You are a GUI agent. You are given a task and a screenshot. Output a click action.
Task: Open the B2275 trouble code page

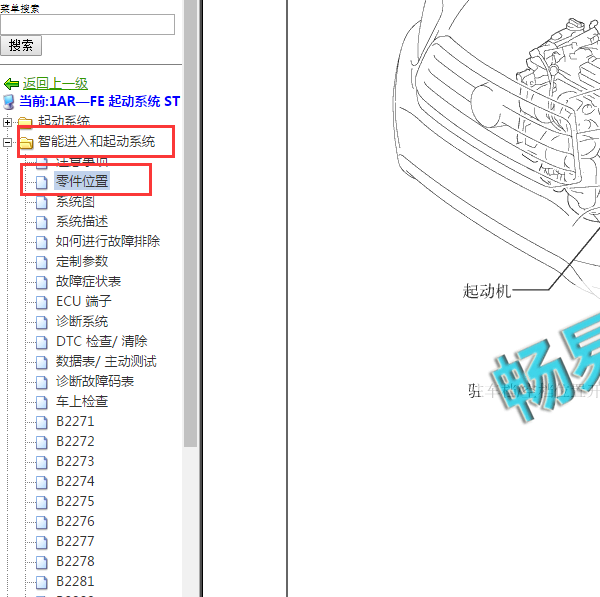point(75,501)
